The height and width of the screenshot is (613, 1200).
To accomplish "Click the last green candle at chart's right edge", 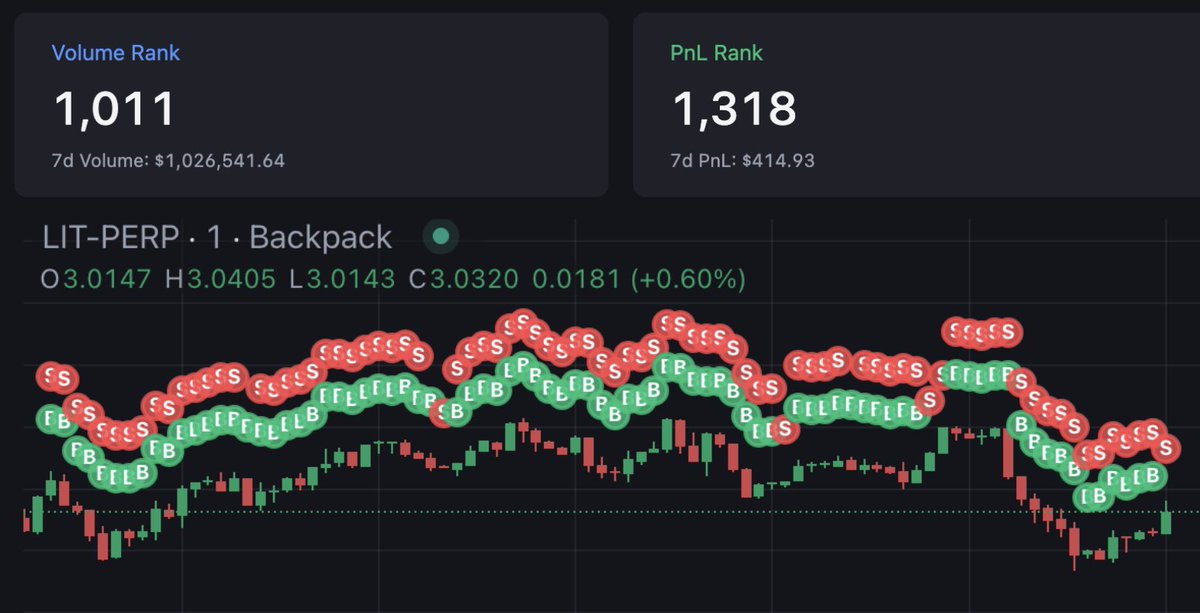I will point(1166,519).
